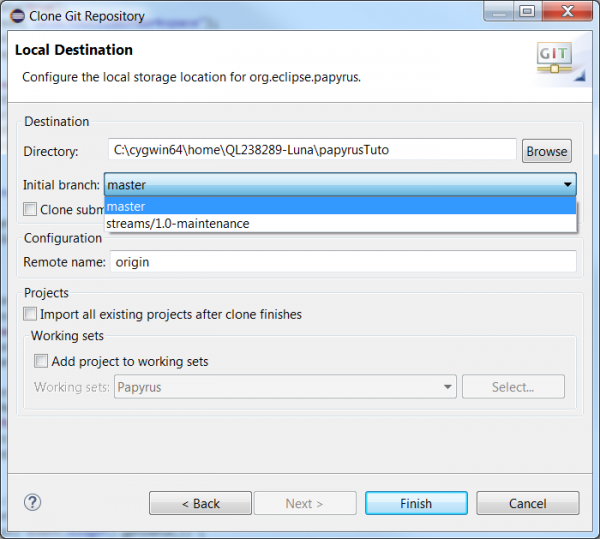Minimize the Clone Git Repository dialog
The width and height of the screenshot is (600, 539).
[499, 11]
